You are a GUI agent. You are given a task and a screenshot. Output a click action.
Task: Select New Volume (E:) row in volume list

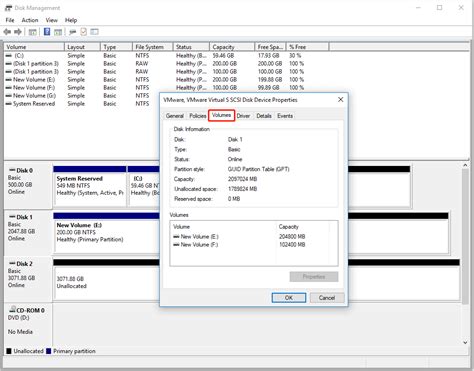(x=155, y=80)
